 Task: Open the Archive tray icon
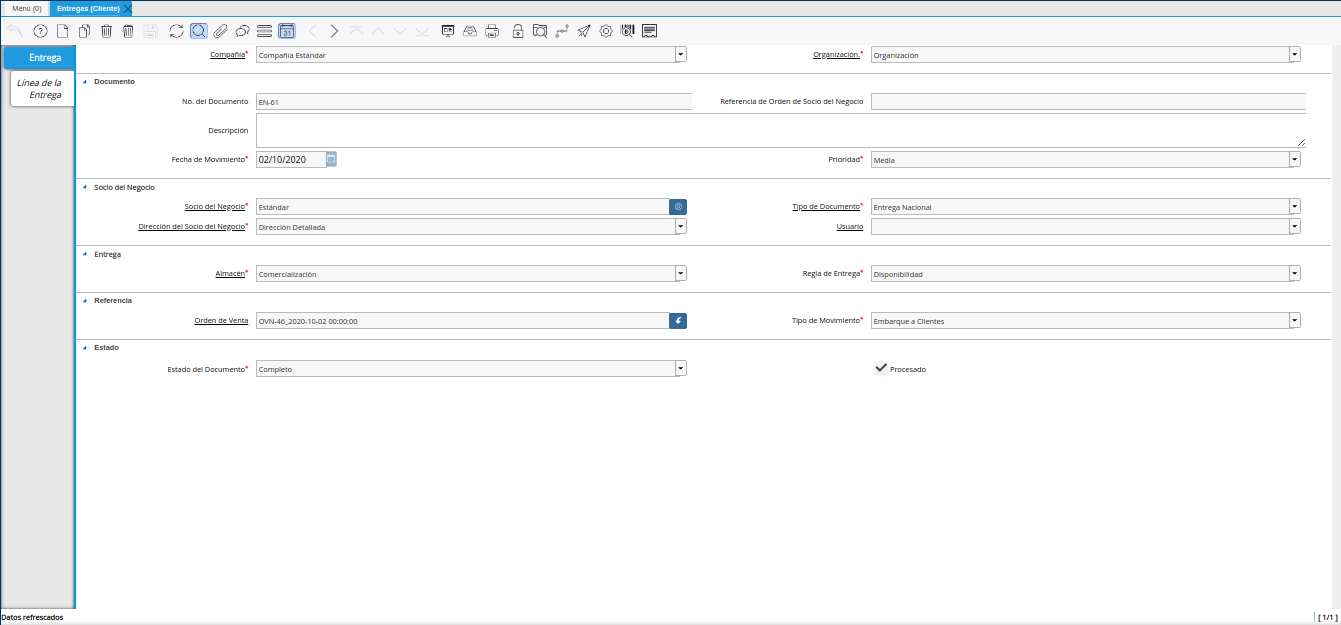click(469, 31)
